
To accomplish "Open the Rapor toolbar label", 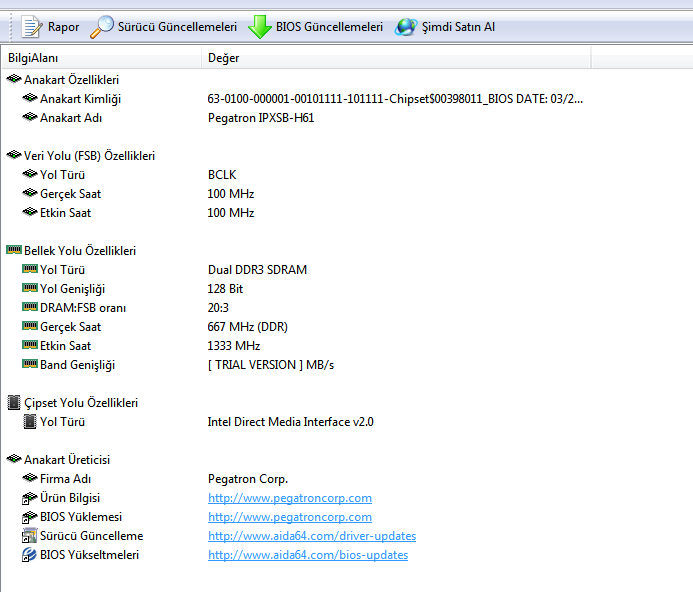I will [x=64, y=27].
